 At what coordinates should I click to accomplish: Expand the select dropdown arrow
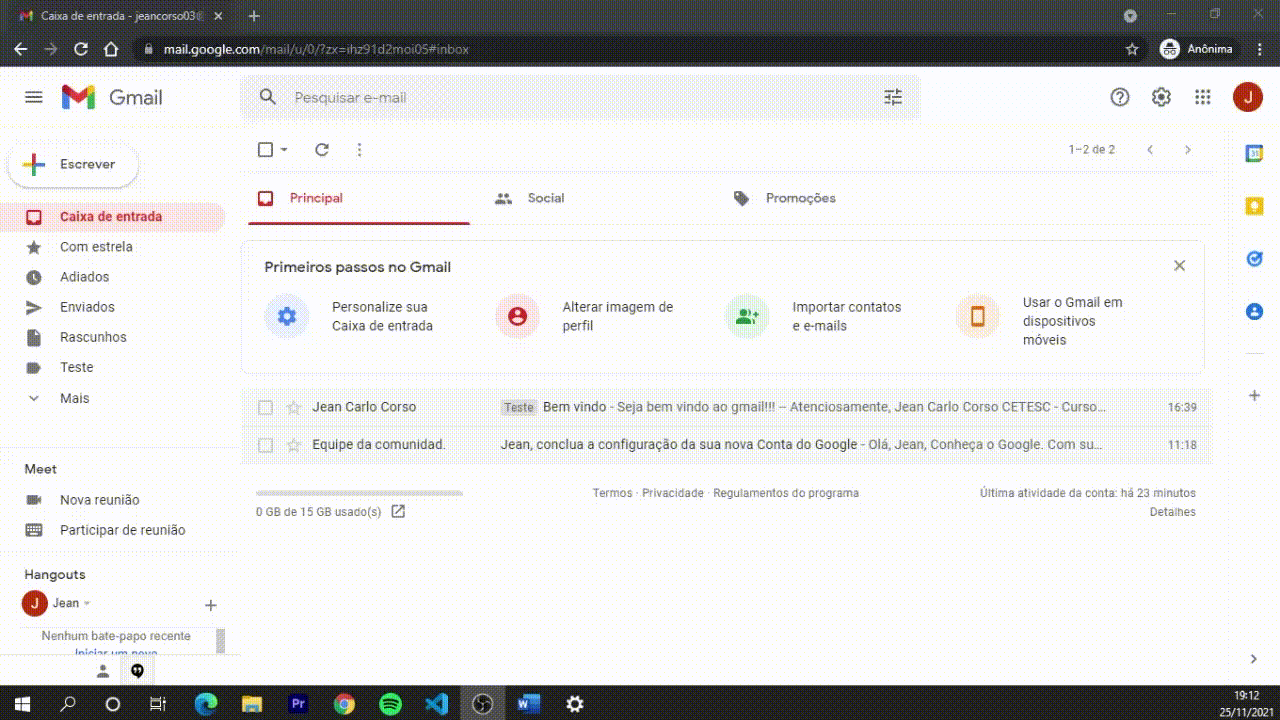(x=284, y=150)
